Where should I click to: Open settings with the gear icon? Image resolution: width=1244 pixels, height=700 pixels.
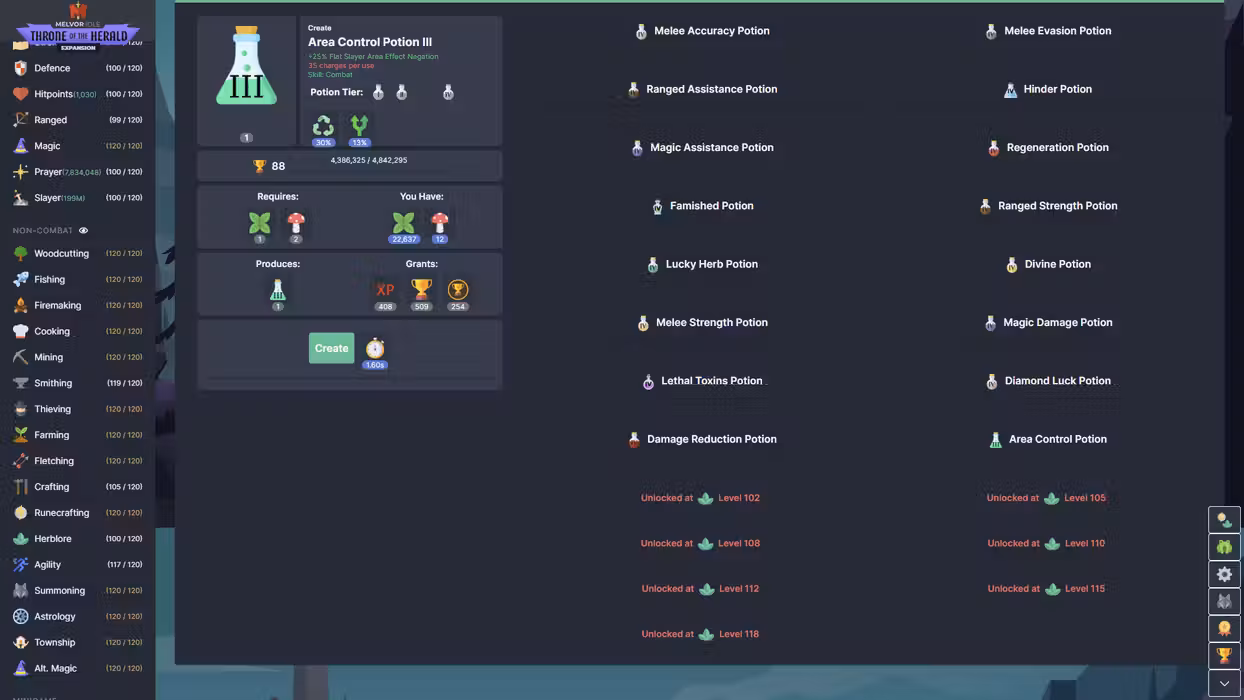click(x=1224, y=574)
